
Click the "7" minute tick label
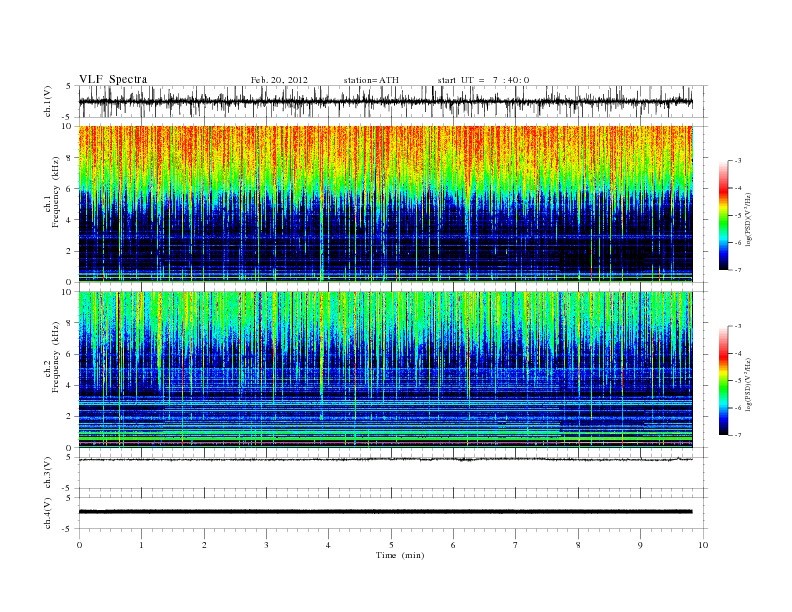click(x=516, y=545)
